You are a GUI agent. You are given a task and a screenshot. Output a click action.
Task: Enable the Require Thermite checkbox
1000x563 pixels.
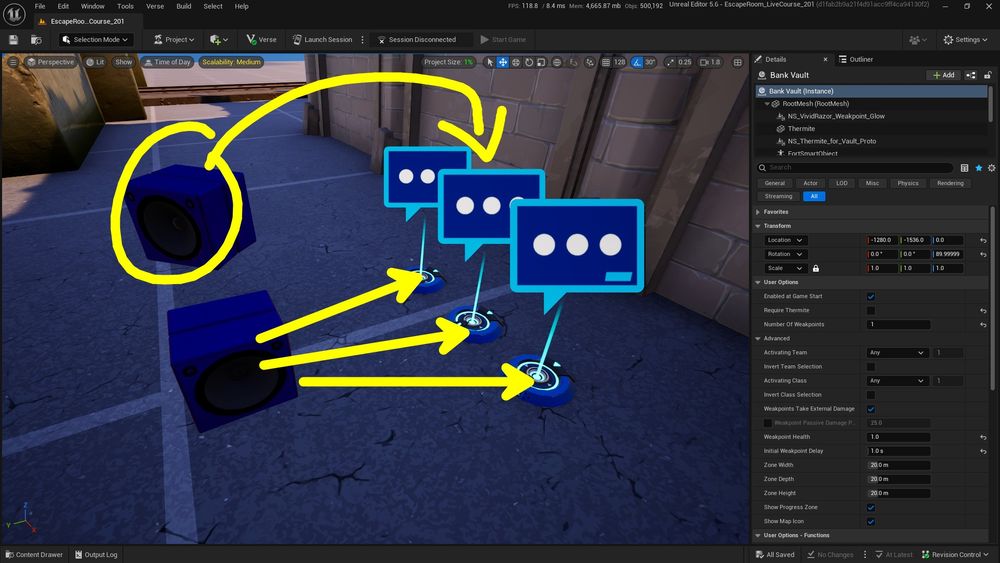click(871, 311)
